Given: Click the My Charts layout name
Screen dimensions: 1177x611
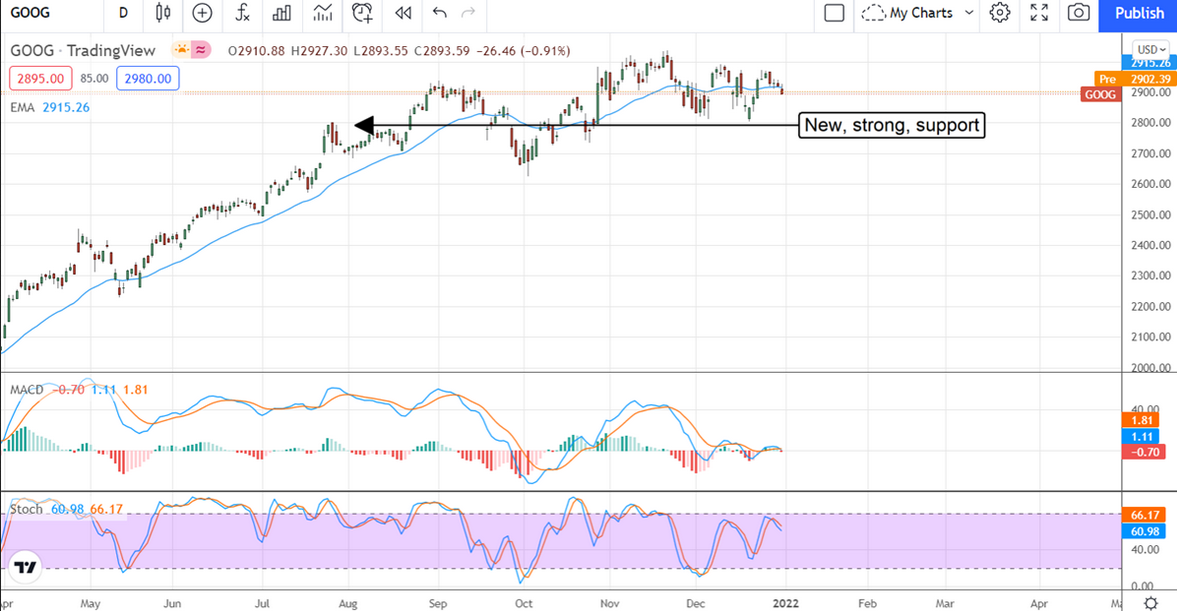Looking at the screenshot, I should [921, 13].
